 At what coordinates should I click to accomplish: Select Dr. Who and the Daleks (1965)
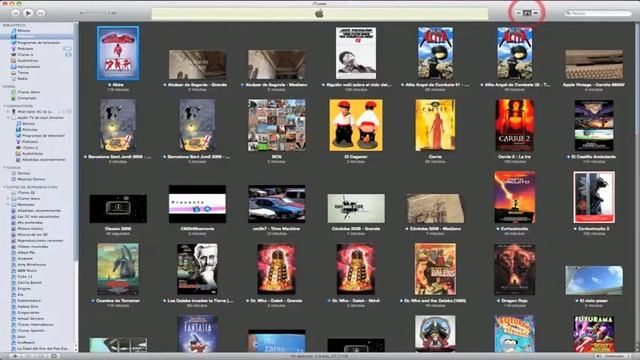[x=436, y=269]
